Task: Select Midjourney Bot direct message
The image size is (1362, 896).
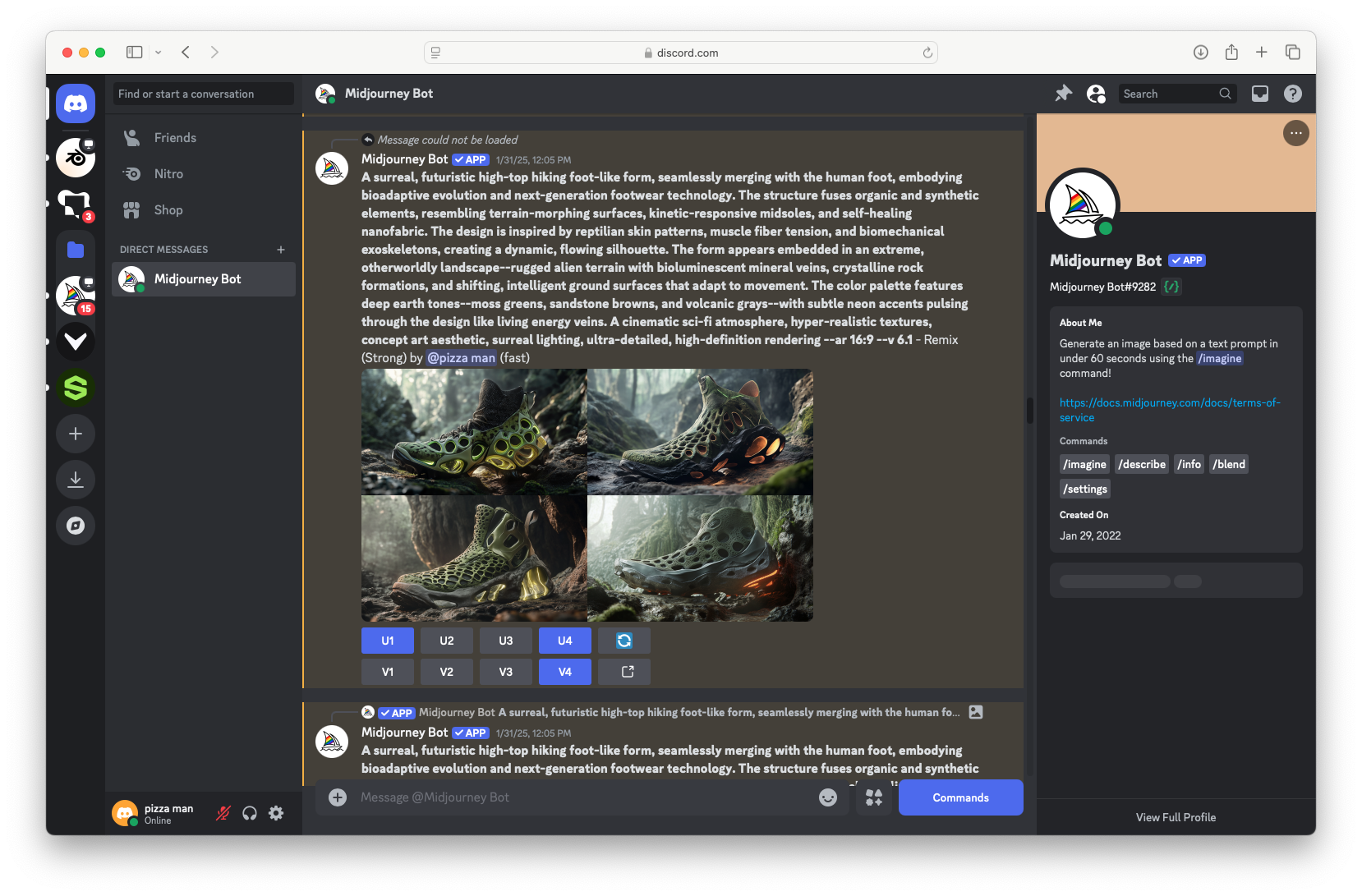Action: pos(204,279)
